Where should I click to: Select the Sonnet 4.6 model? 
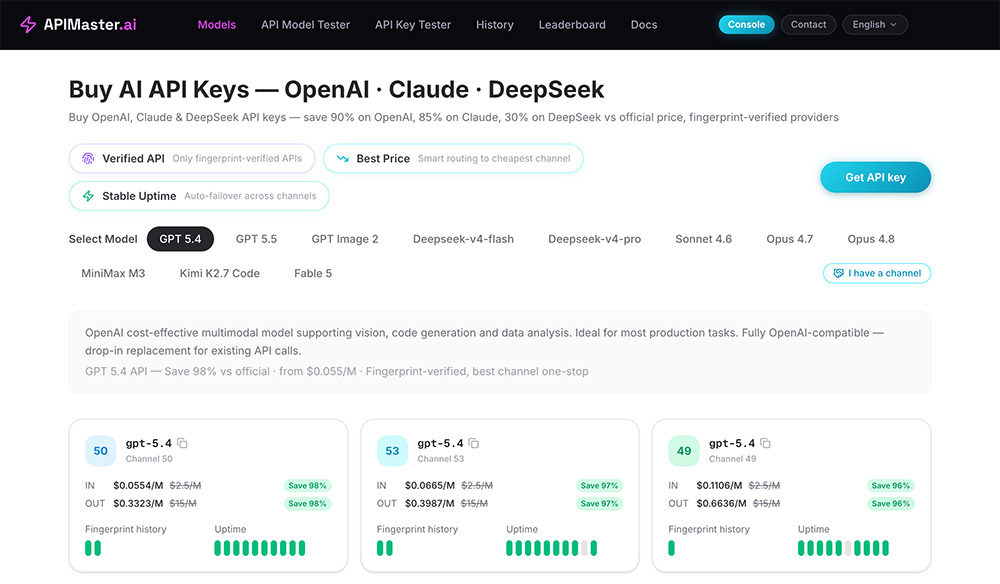click(x=703, y=239)
